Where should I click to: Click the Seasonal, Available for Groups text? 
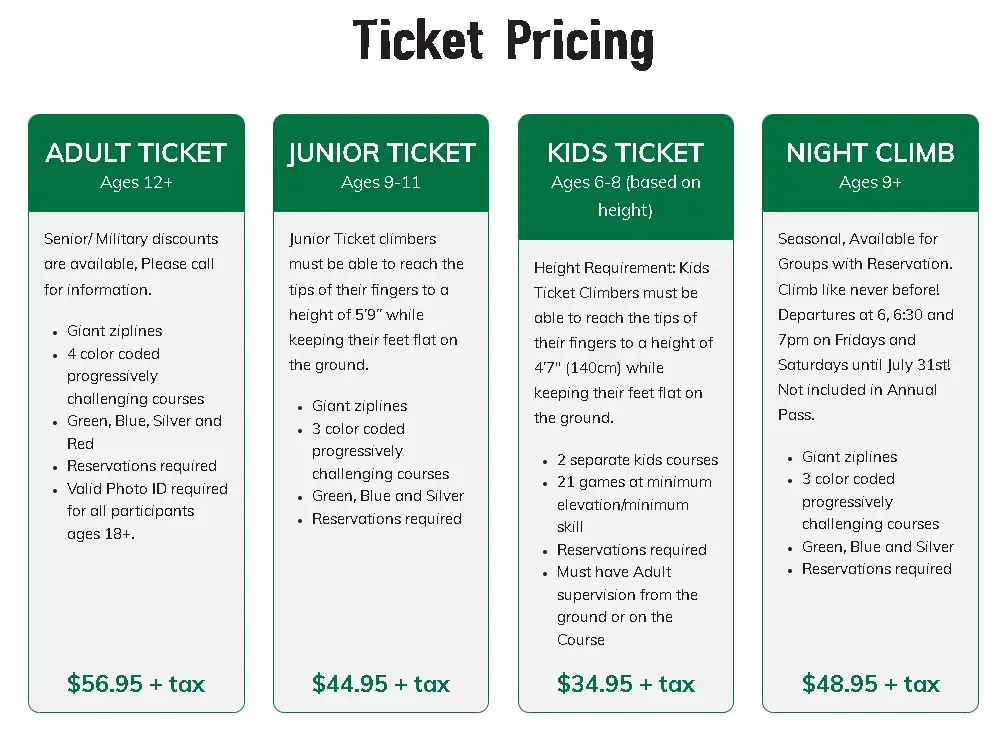click(x=865, y=251)
